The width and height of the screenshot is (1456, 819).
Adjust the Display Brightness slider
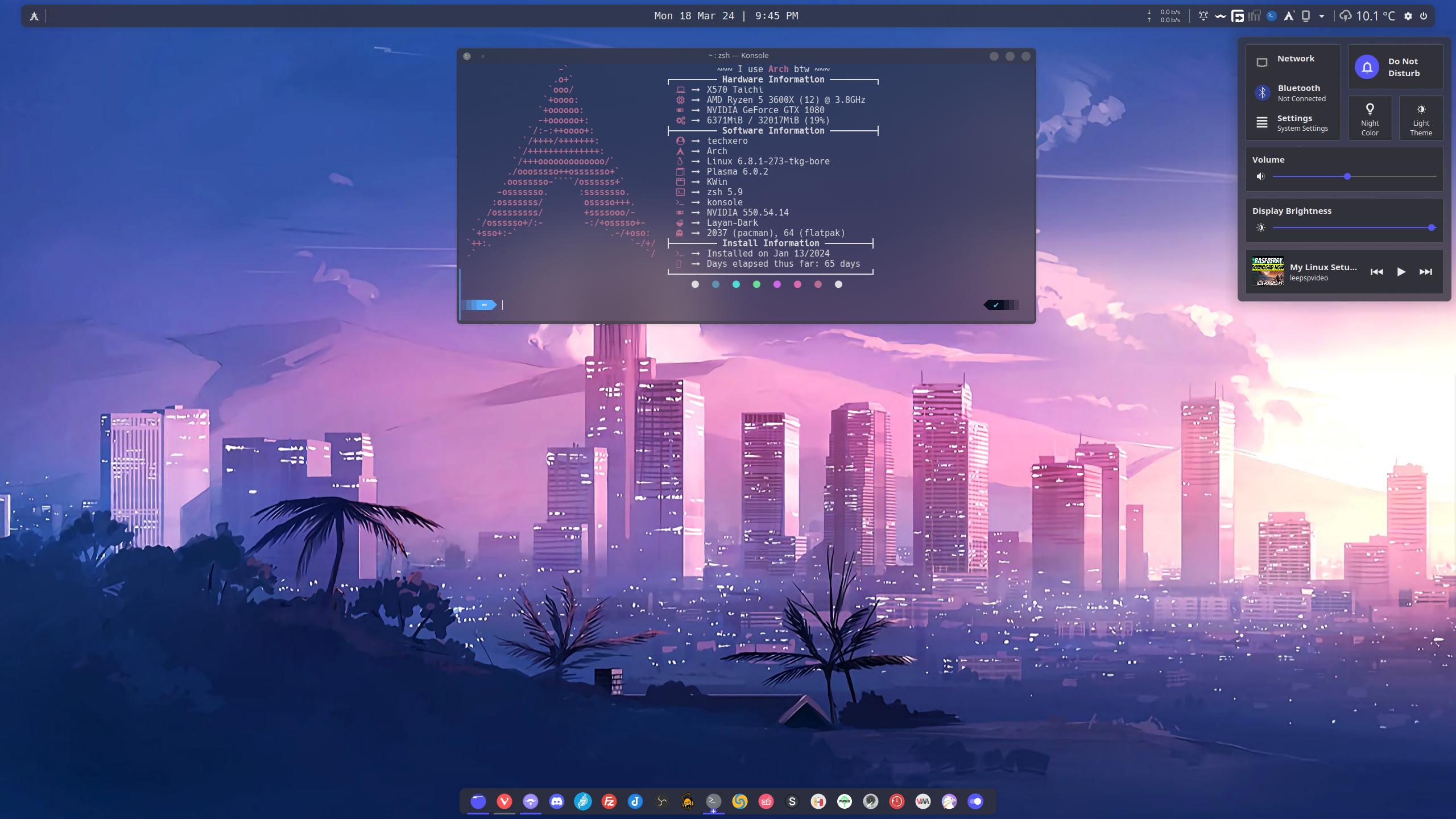click(x=1355, y=227)
